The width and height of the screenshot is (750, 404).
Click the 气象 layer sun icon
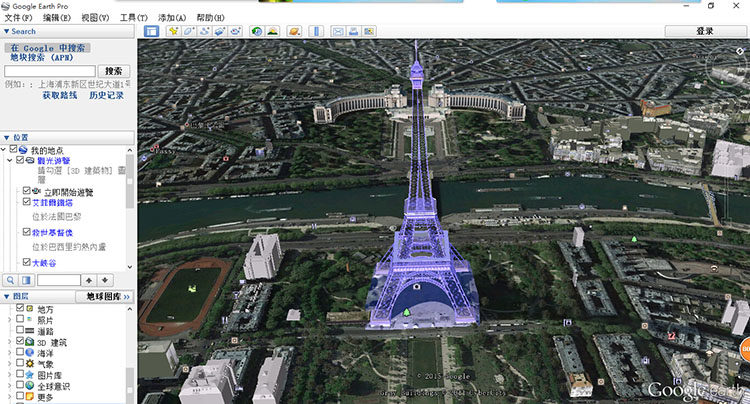point(30,364)
